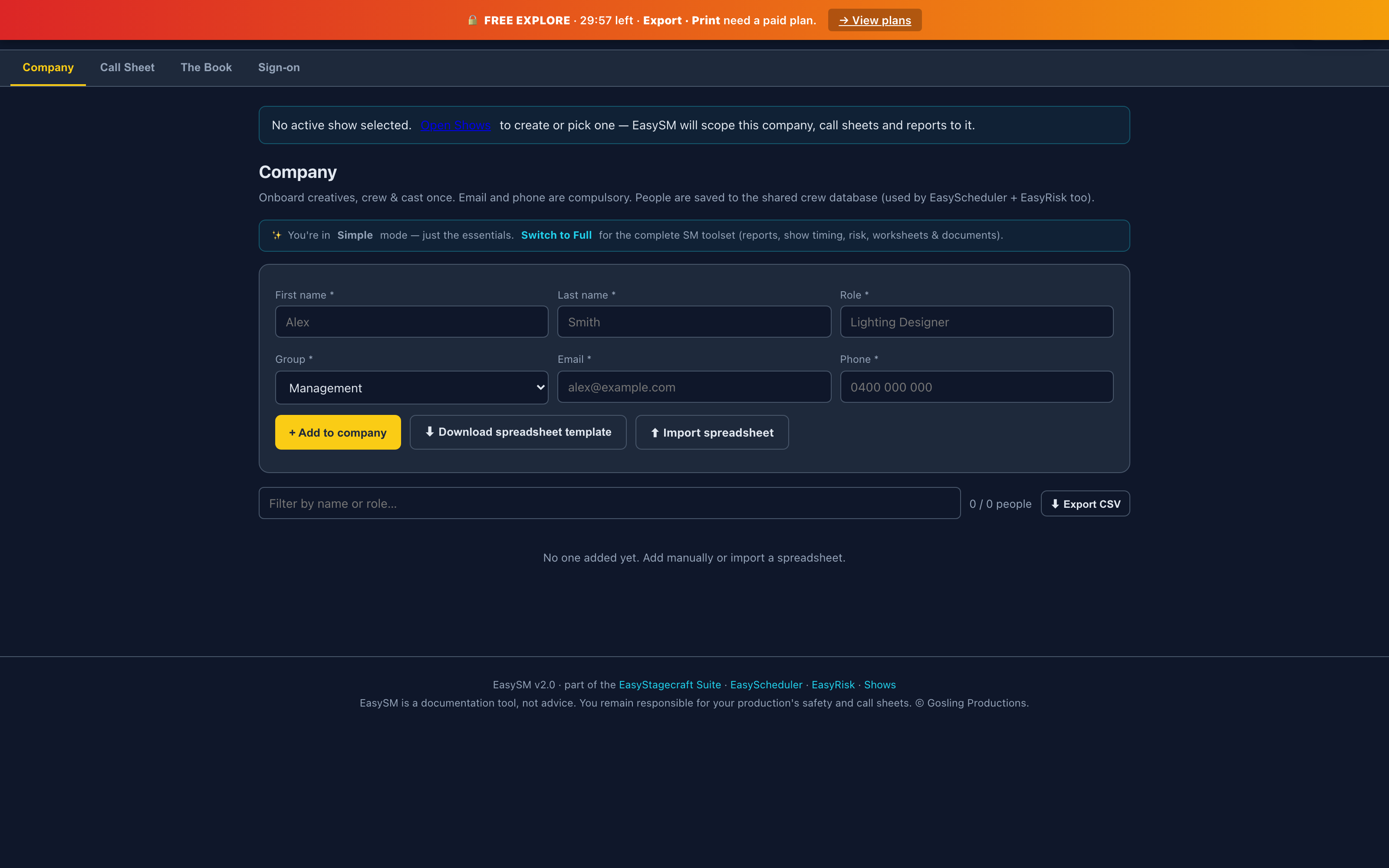Switch to the Call Sheet tab
The image size is (1389, 868).
[x=127, y=67]
